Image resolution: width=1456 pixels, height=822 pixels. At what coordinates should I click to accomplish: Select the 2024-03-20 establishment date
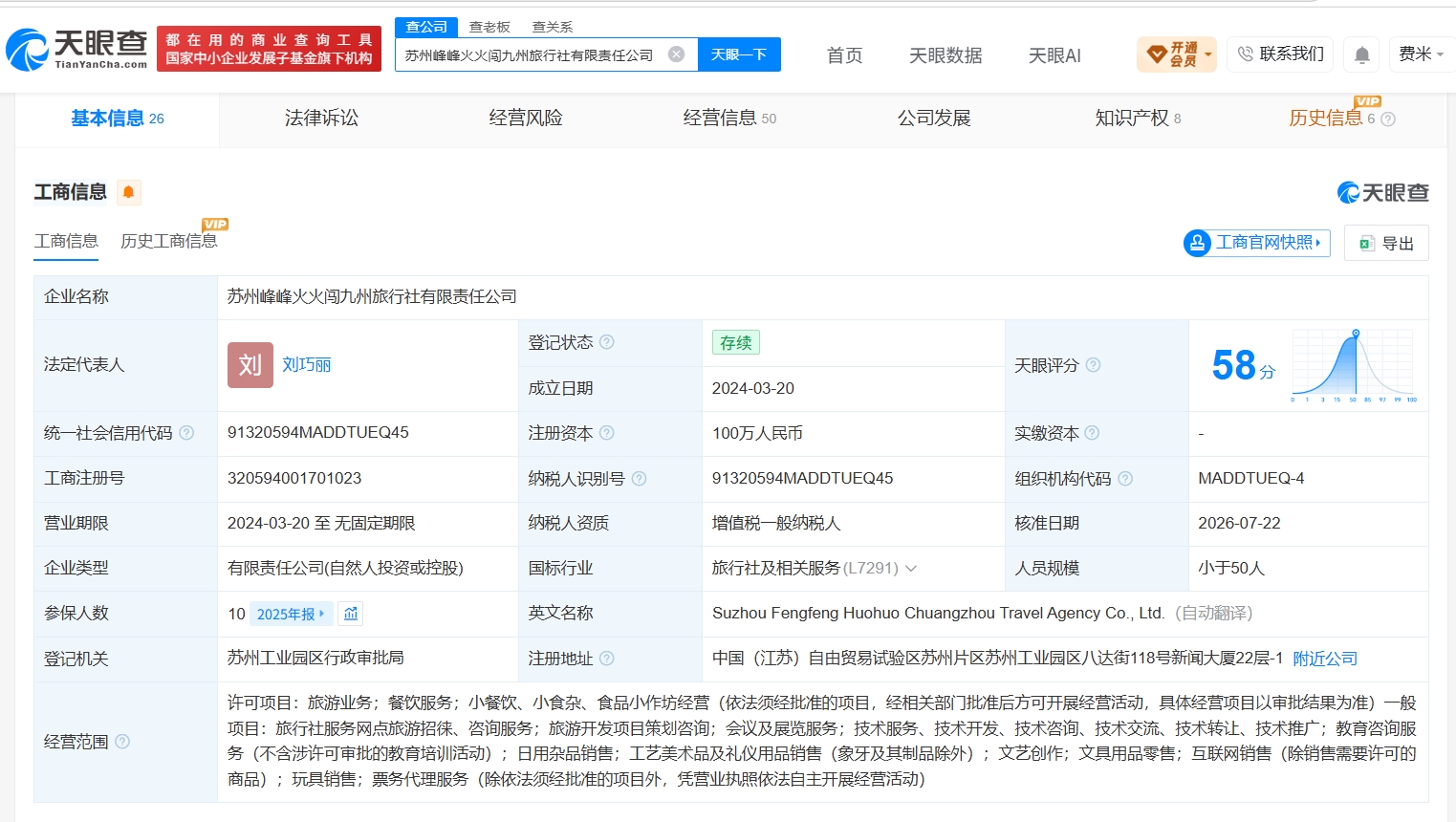[x=753, y=388]
